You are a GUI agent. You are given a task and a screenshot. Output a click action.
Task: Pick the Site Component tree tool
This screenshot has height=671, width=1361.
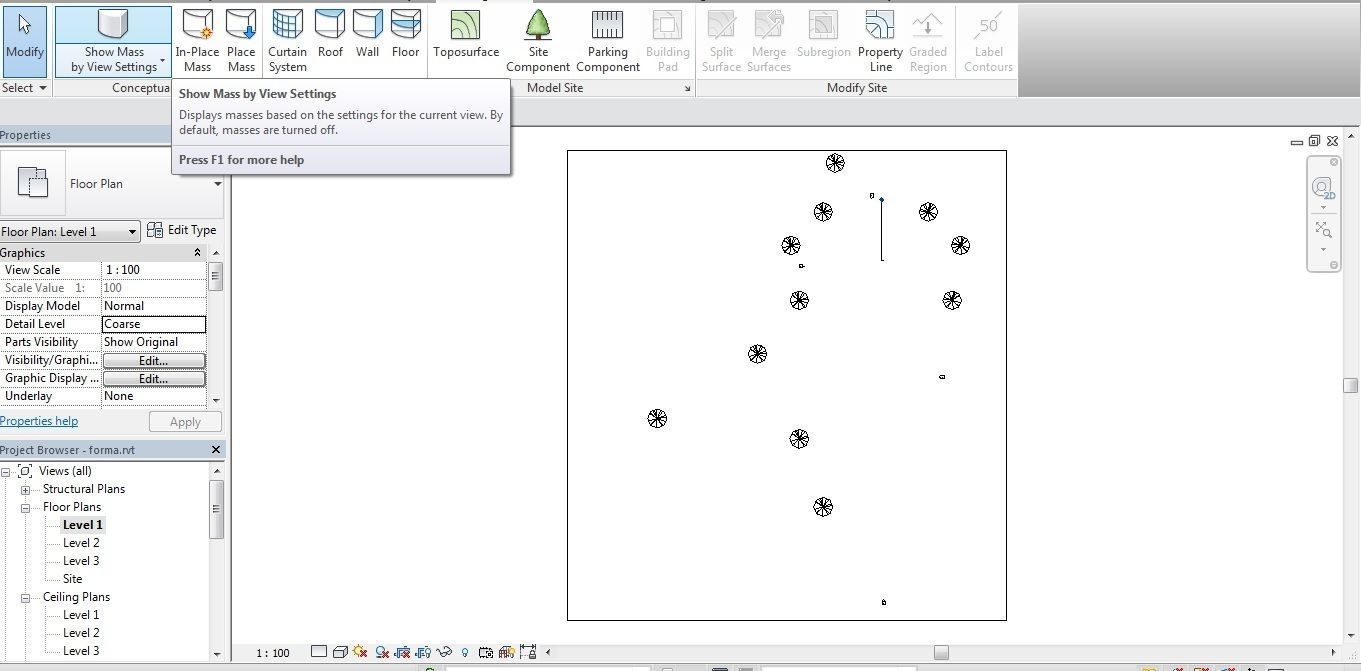538,41
